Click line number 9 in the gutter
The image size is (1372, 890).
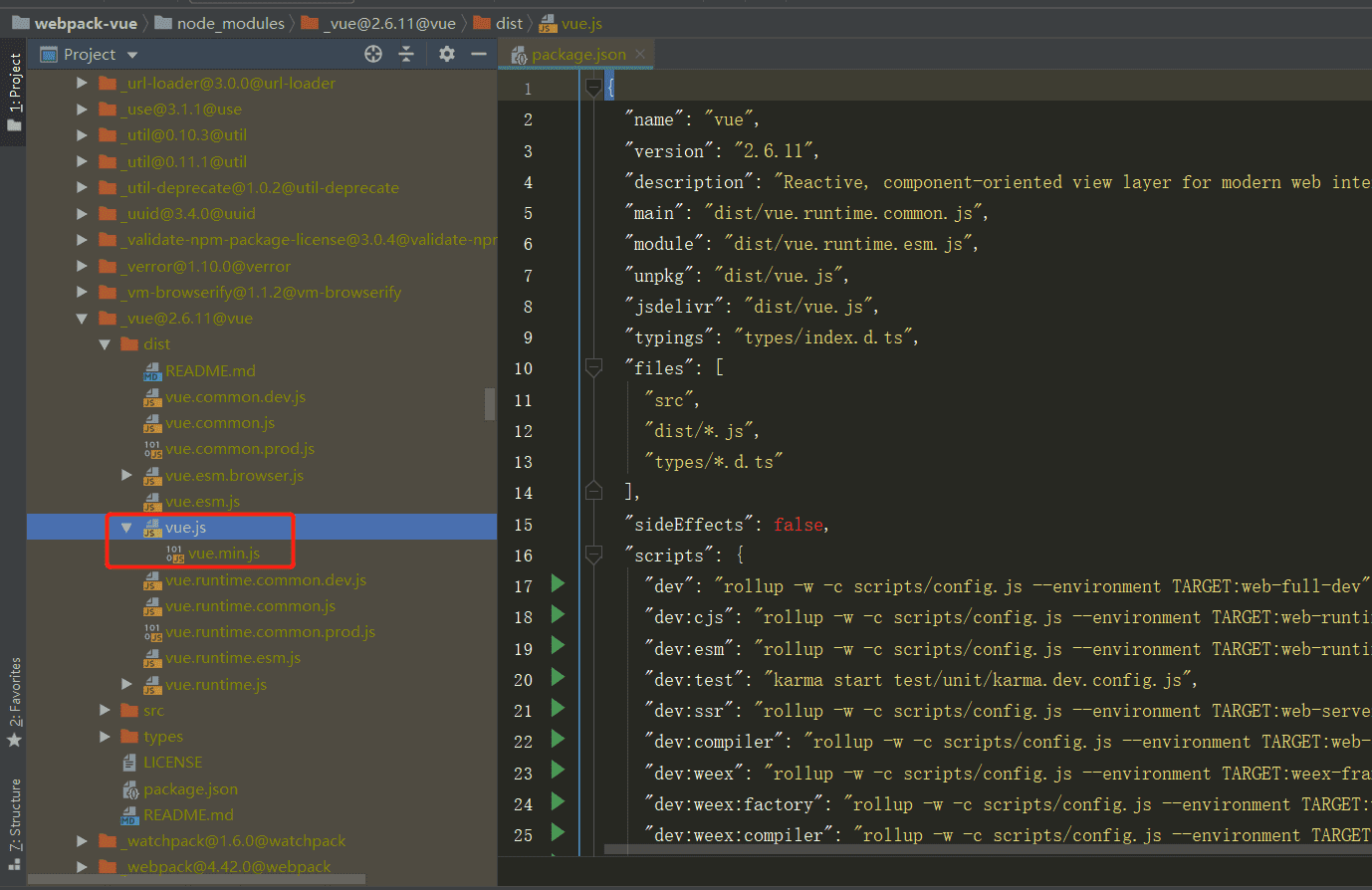point(528,337)
